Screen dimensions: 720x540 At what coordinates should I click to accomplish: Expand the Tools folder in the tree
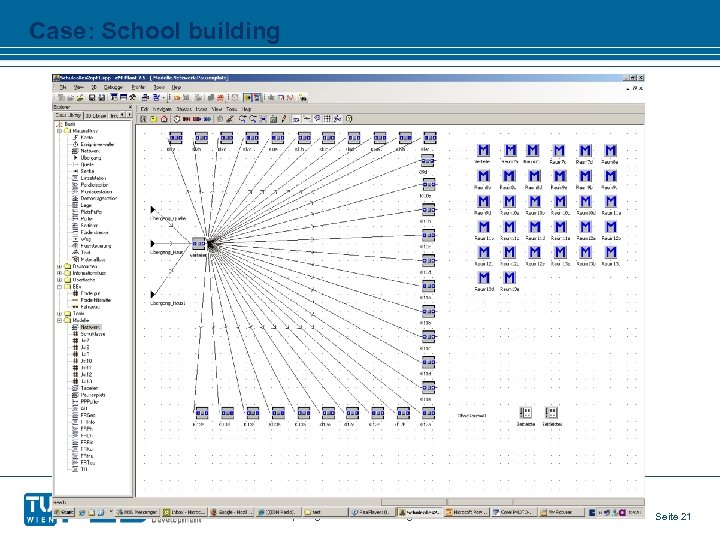(x=59, y=314)
